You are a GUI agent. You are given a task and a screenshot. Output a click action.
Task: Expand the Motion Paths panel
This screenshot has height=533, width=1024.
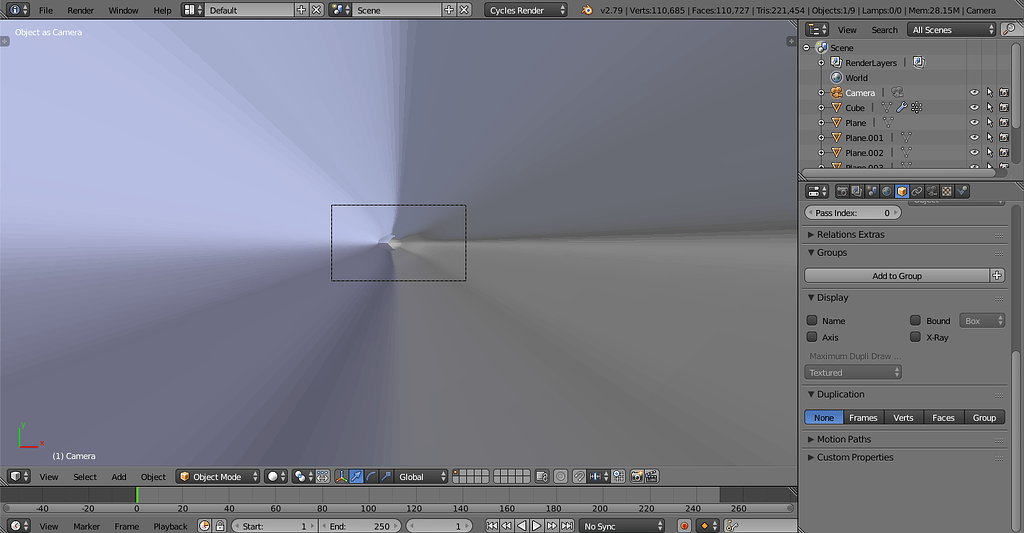(844, 439)
